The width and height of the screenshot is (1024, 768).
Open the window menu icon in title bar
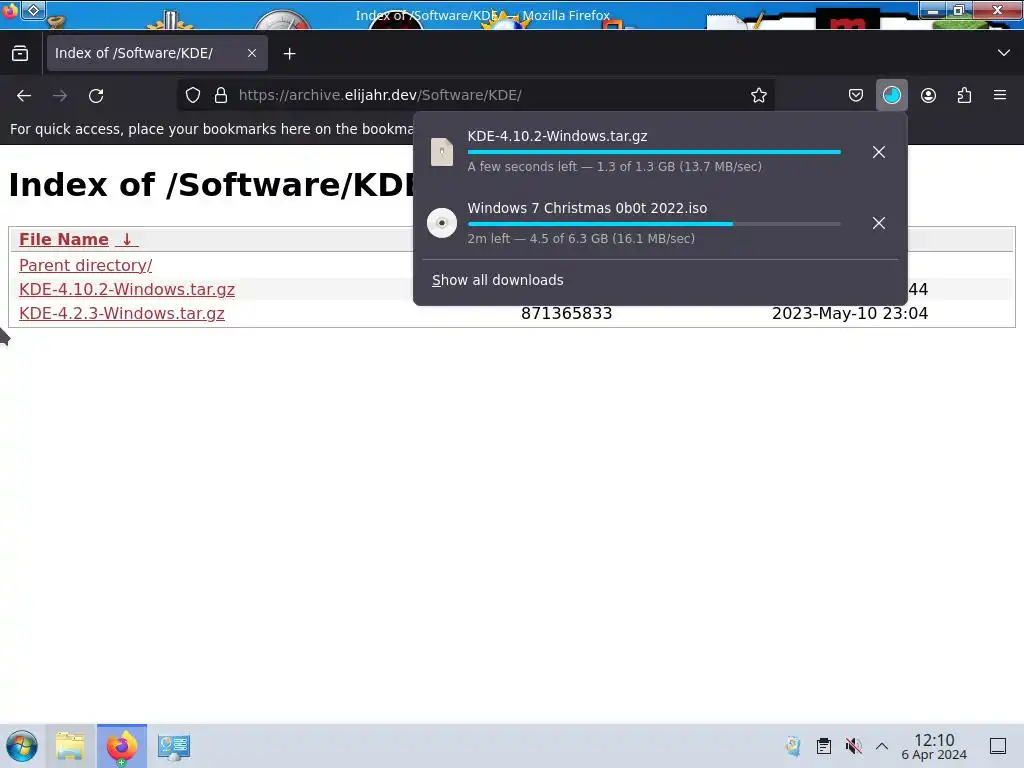pyautogui.click(x=10, y=10)
